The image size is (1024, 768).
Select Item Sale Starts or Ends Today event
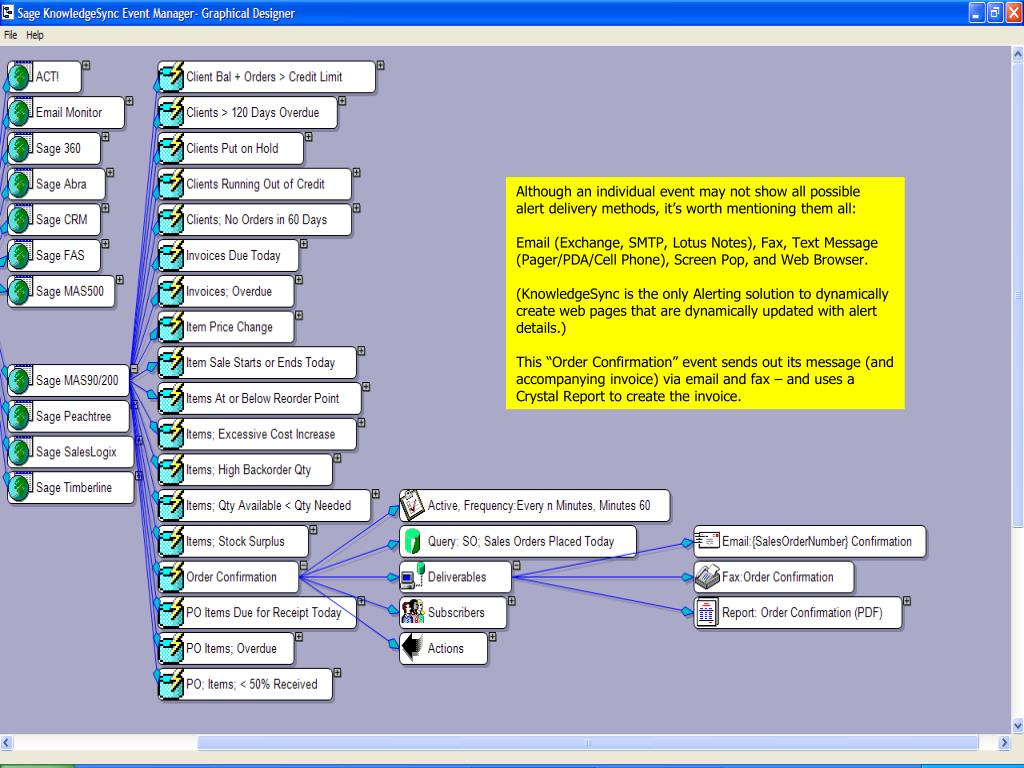click(x=257, y=362)
